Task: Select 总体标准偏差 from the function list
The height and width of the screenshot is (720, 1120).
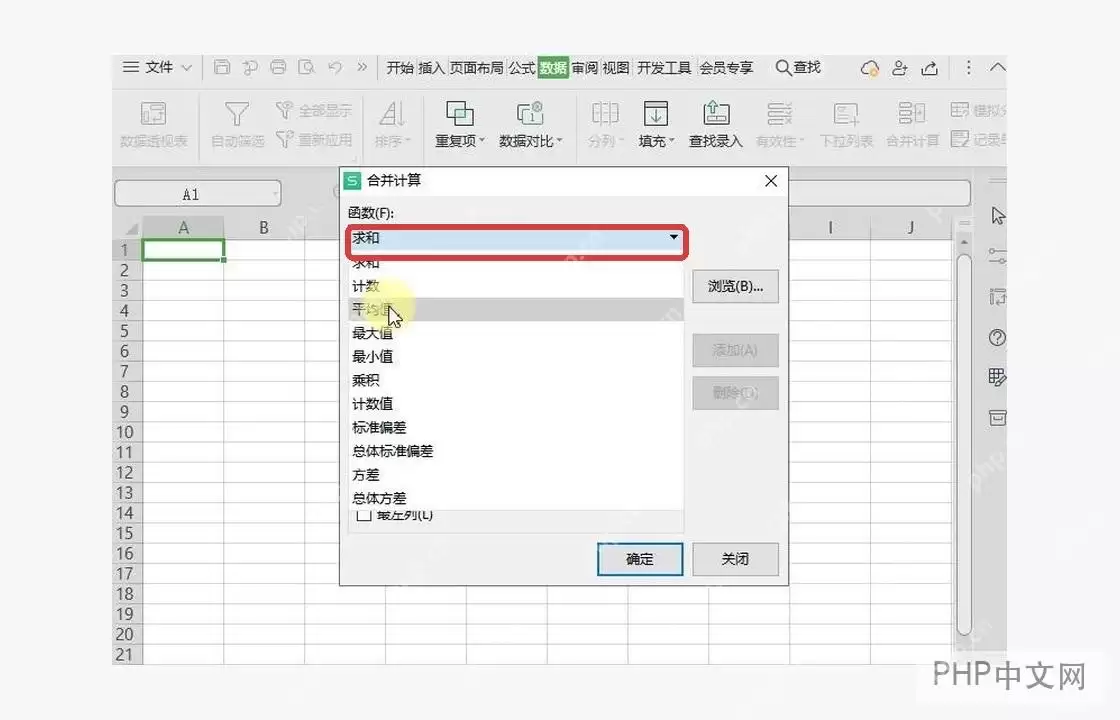Action: [x=516, y=451]
